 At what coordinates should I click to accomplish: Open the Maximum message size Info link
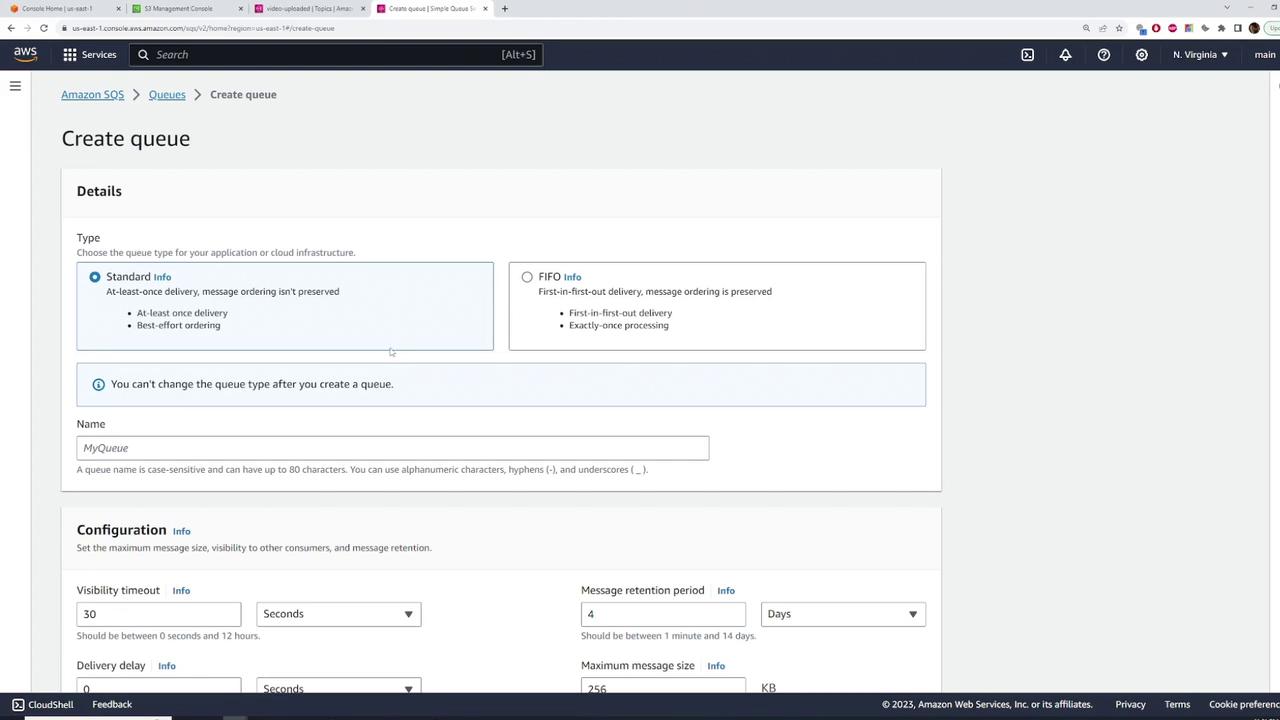[716, 666]
